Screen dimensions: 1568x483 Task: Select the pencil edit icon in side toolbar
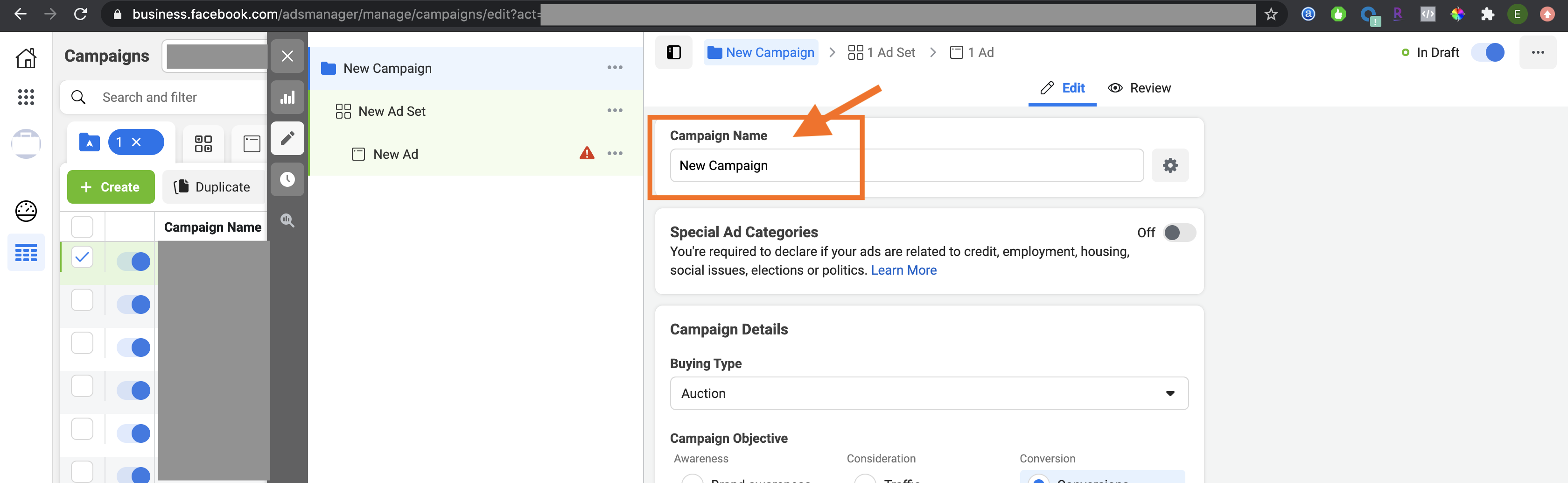point(287,138)
